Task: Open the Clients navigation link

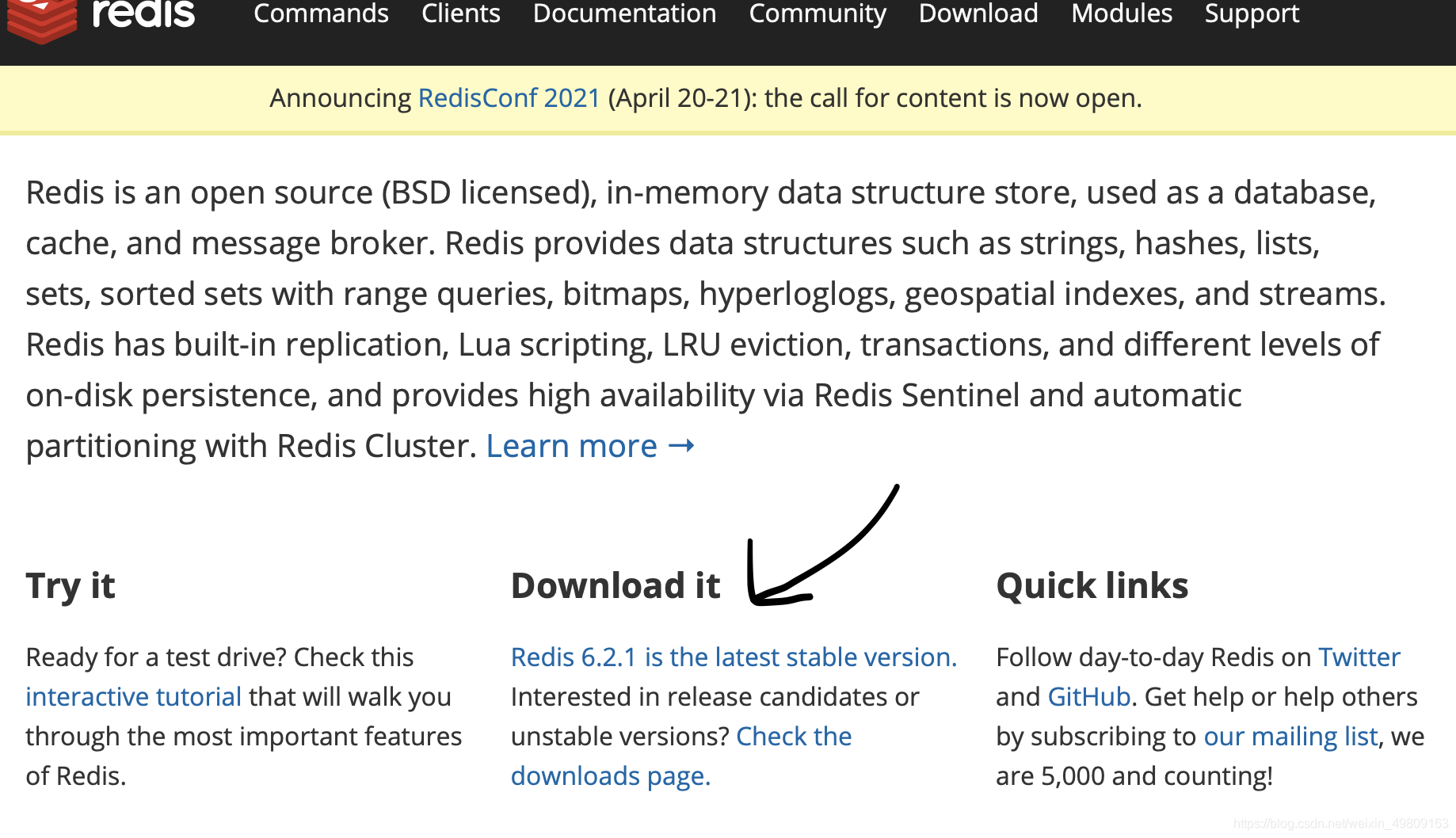Action: pyautogui.click(x=461, y=13)
